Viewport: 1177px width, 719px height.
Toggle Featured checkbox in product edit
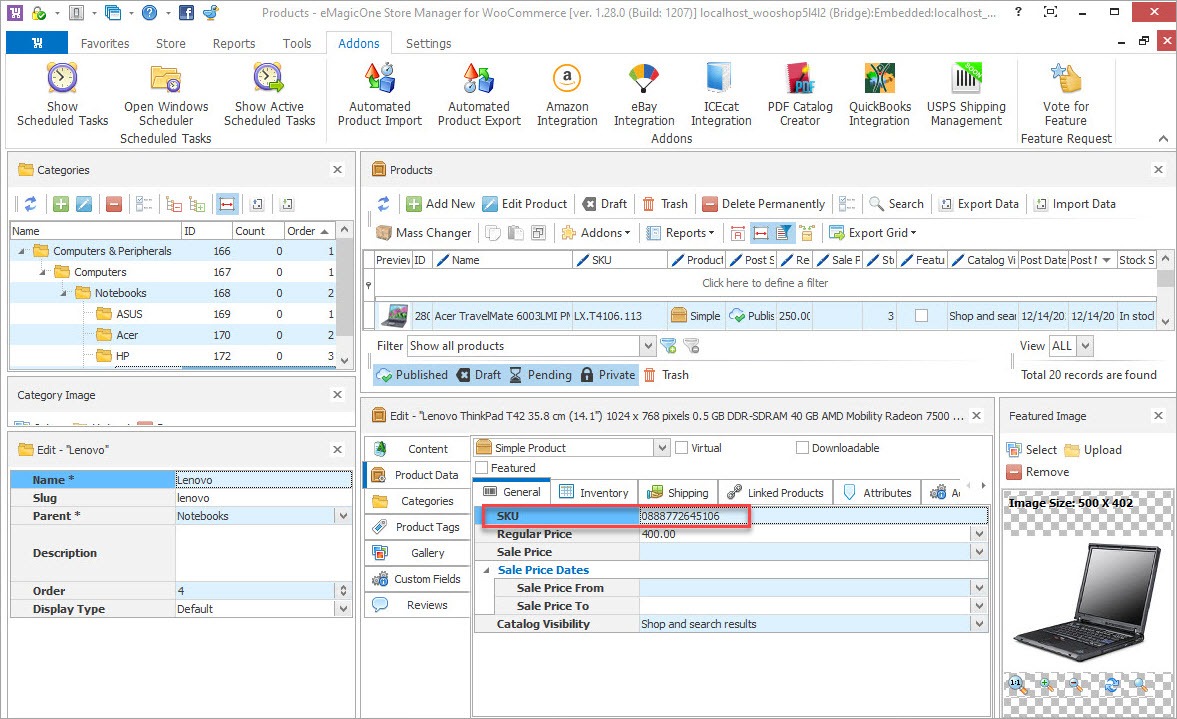click(482, 468)
